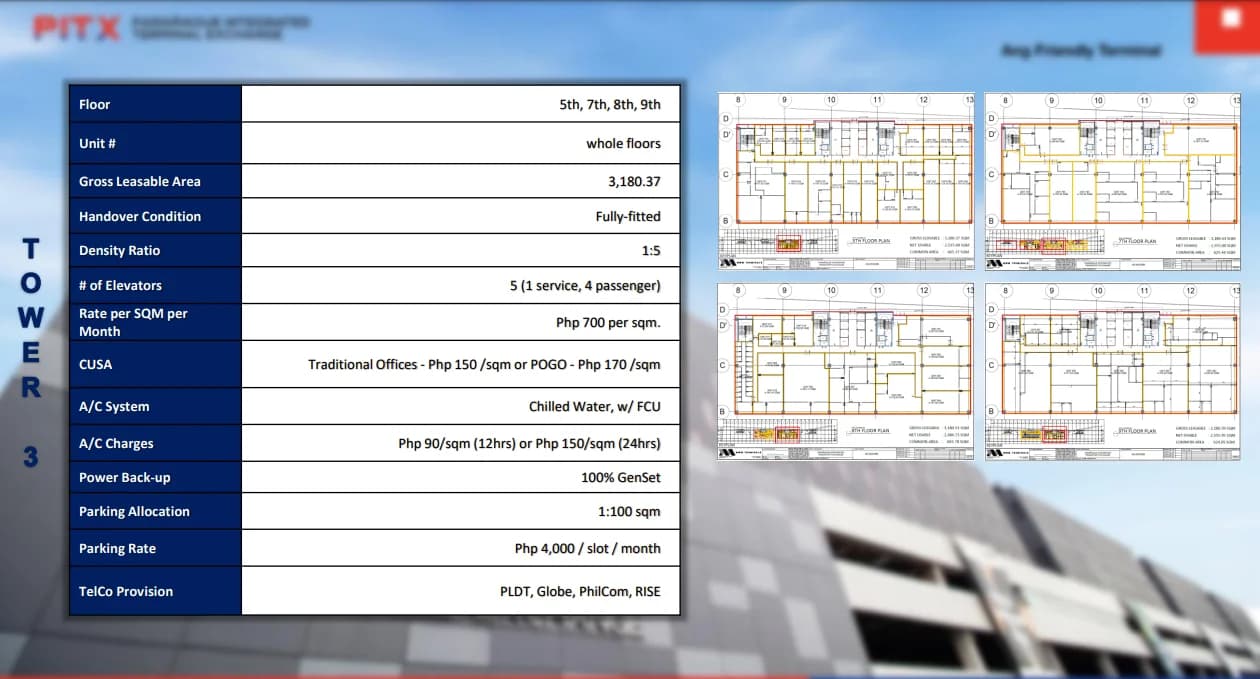Select the value '3,180.37'
The image size is (1260, 679).
(x=634, y=181)
